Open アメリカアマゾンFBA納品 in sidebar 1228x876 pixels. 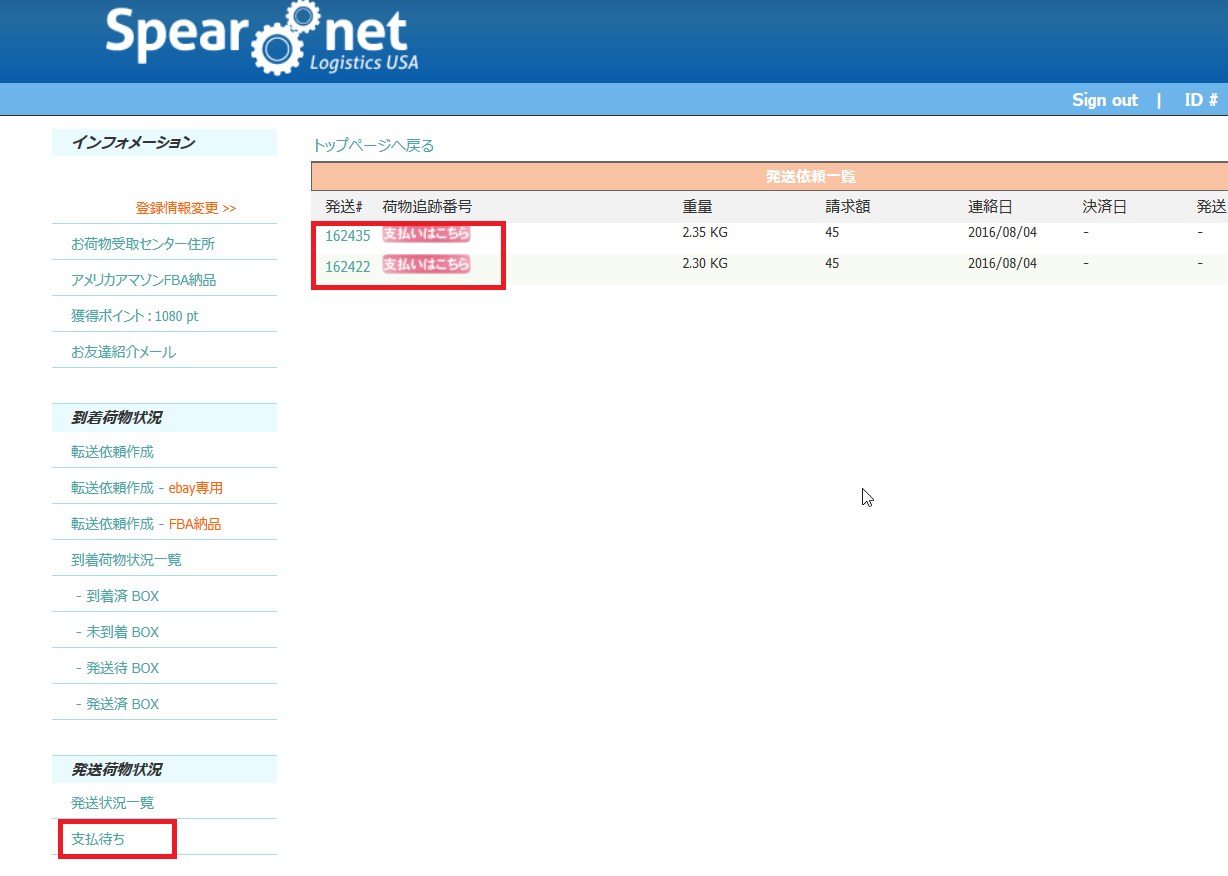(x=143, y=280)
